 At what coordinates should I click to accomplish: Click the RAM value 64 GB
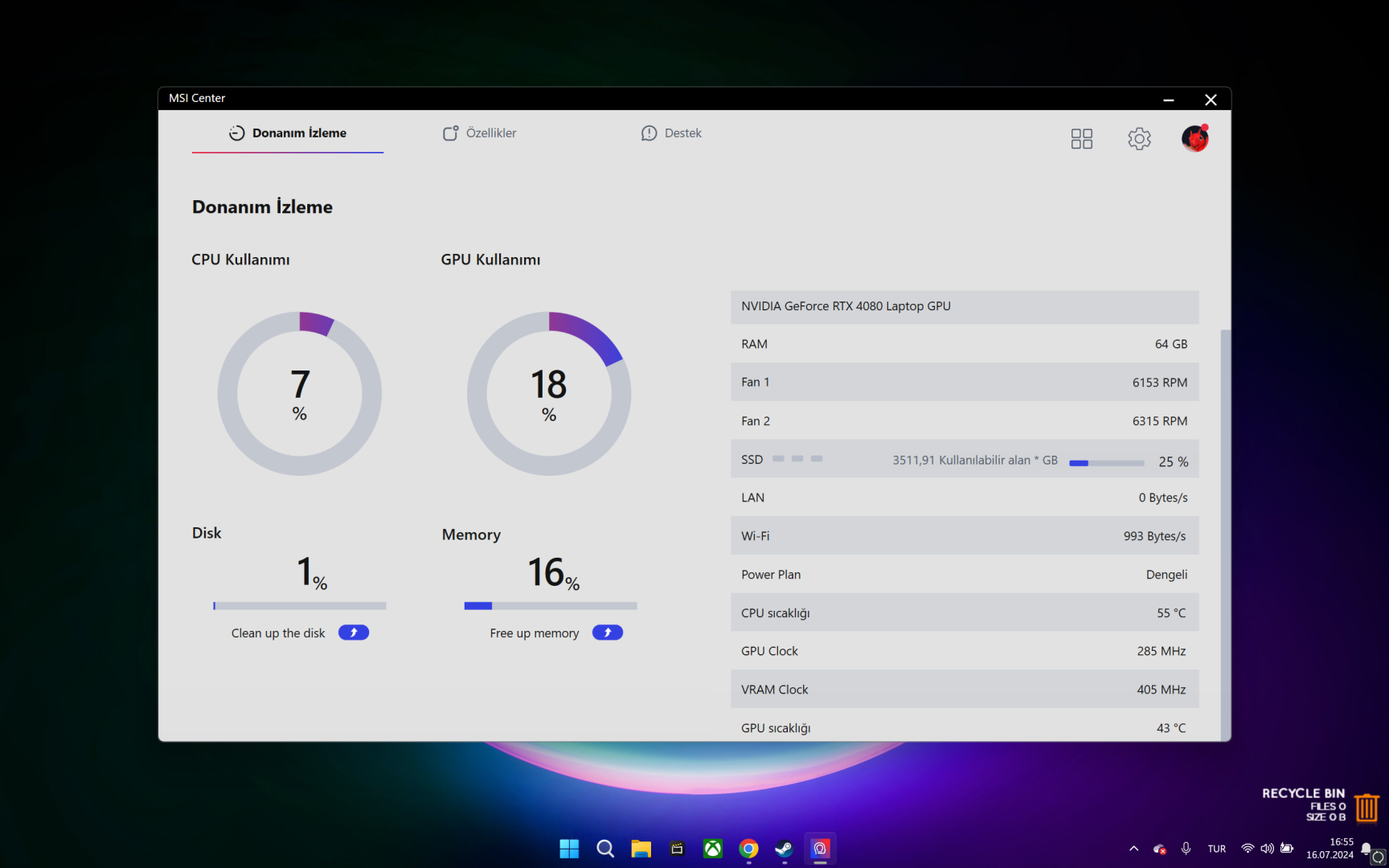point(1171,344)
